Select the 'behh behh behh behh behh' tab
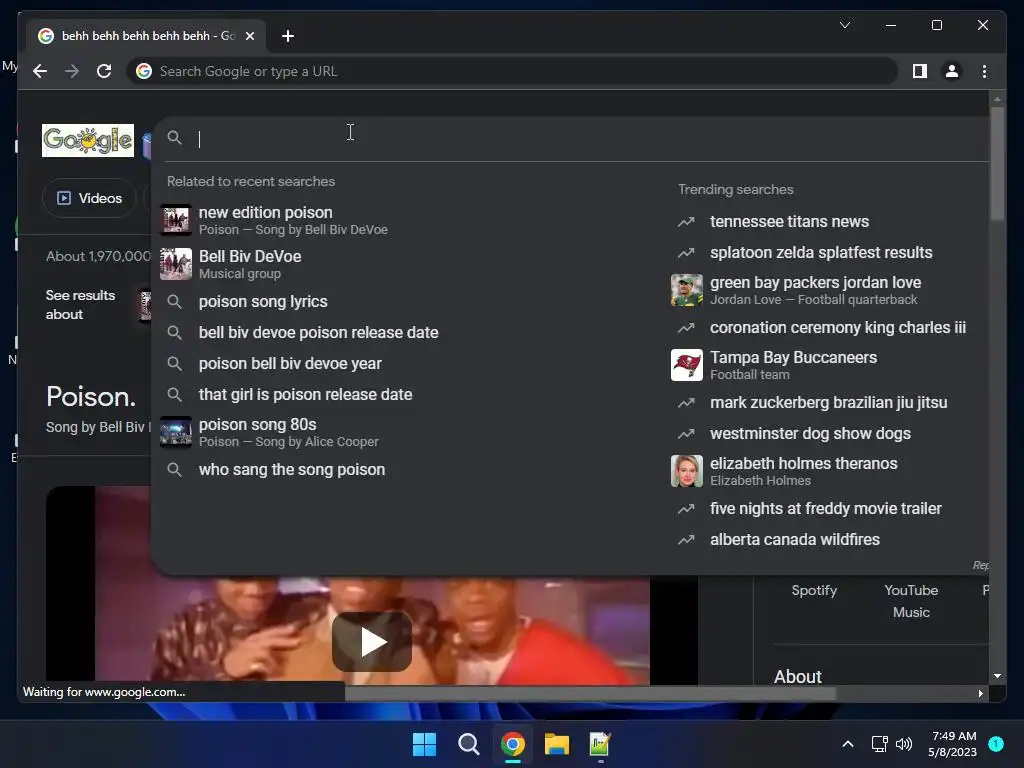This screenshot has width=1024, height=768. [x=146, y=36]
